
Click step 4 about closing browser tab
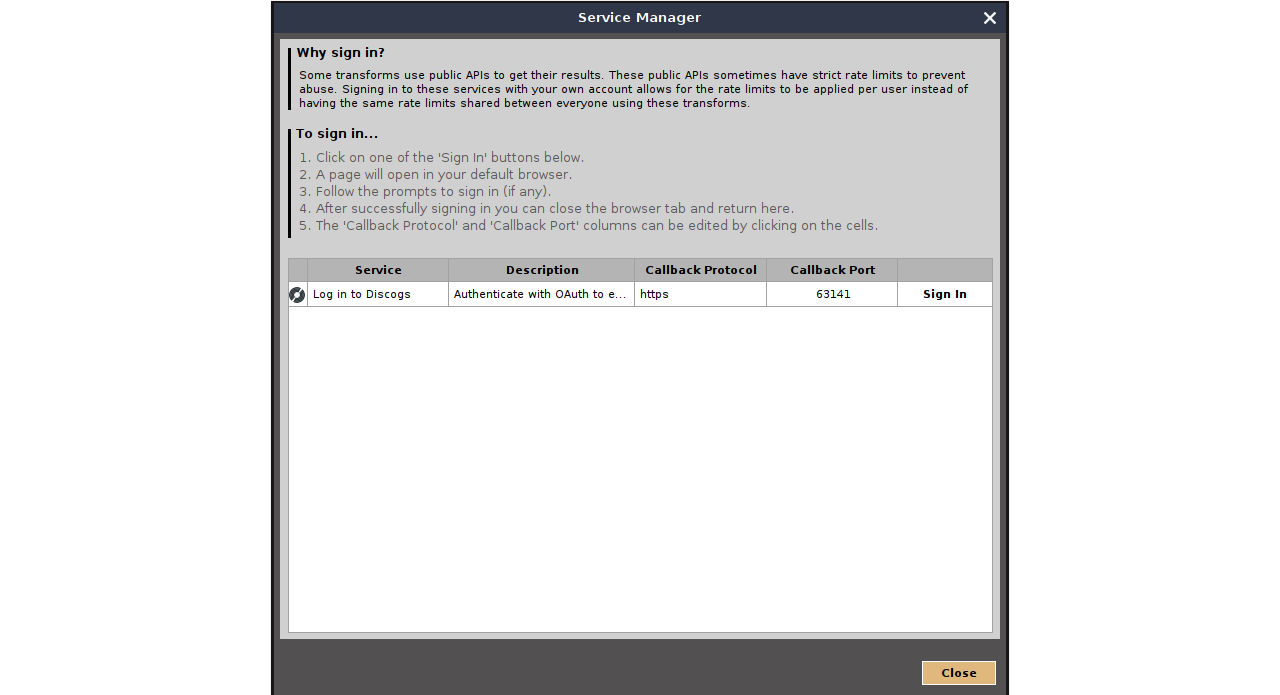(546, 209)
